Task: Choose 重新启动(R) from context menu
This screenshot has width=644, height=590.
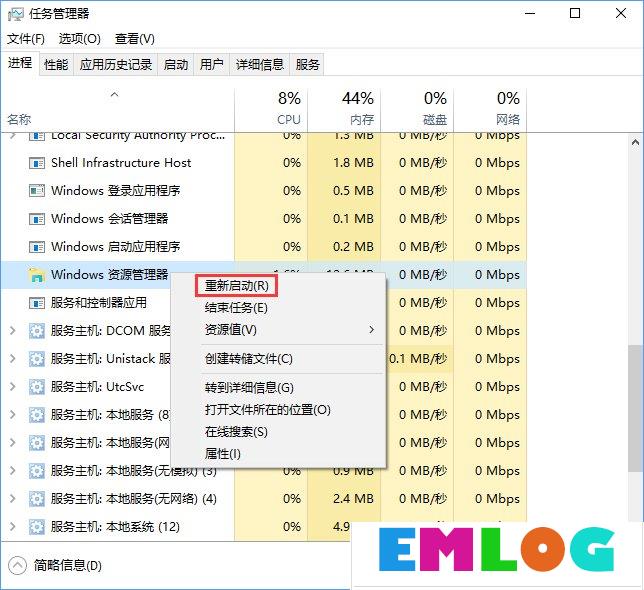Action: coord(237,286)
